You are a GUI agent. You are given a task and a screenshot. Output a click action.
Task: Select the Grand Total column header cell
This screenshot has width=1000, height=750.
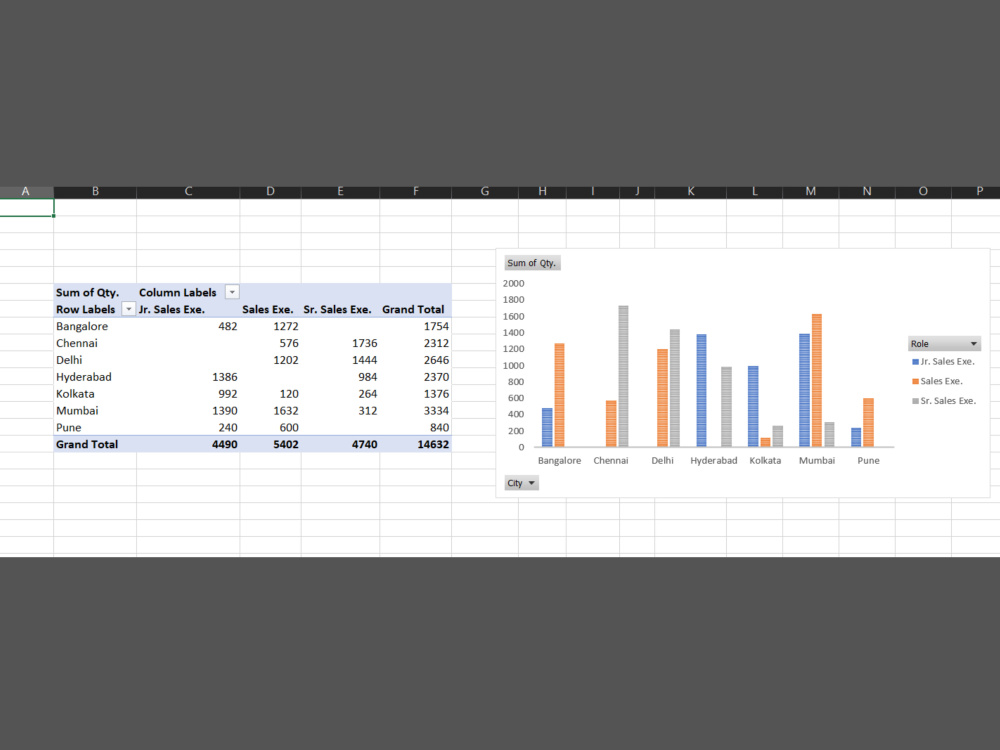(415, 309)
